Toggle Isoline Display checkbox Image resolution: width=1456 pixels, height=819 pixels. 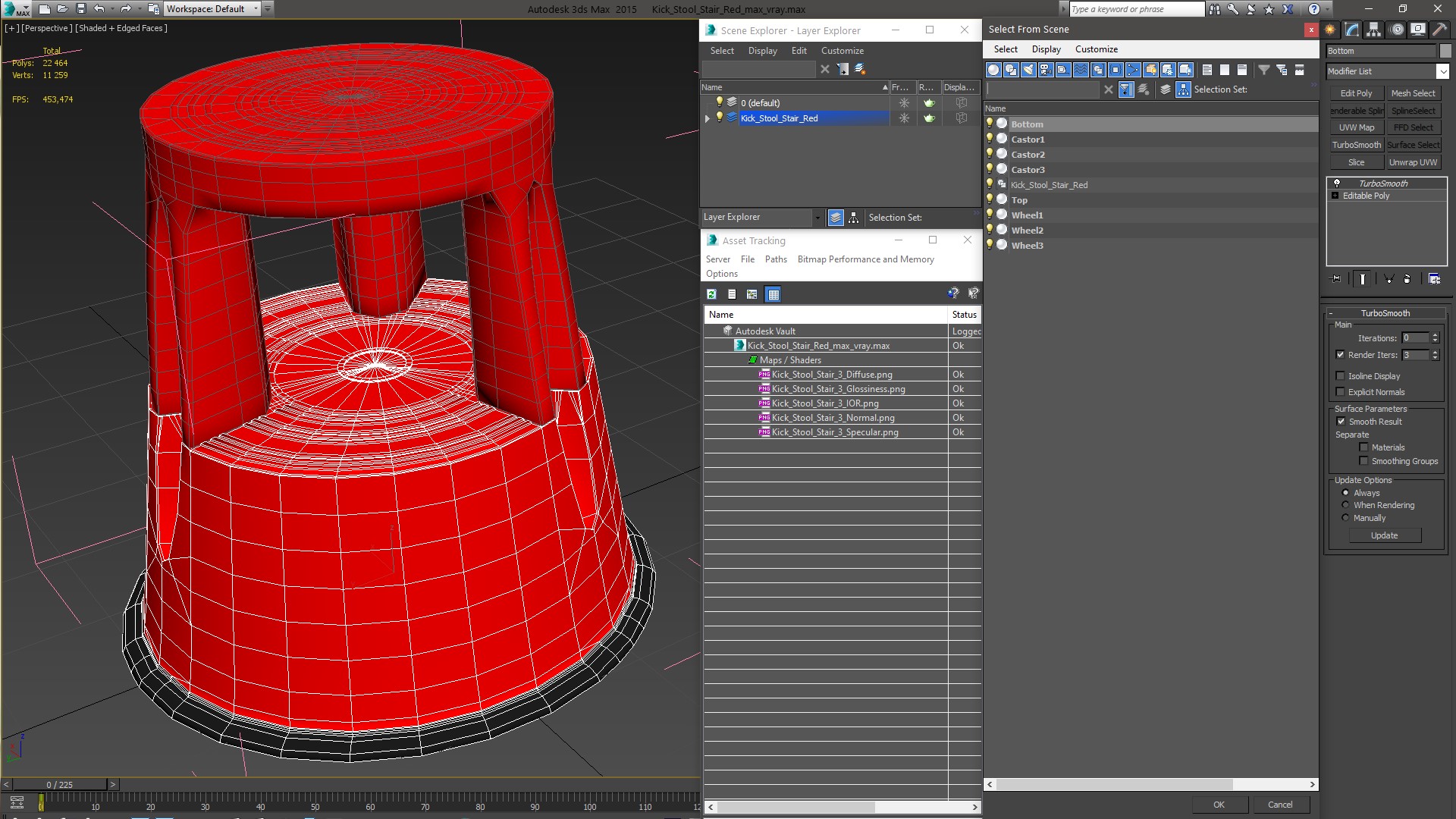click(1340, 376)
